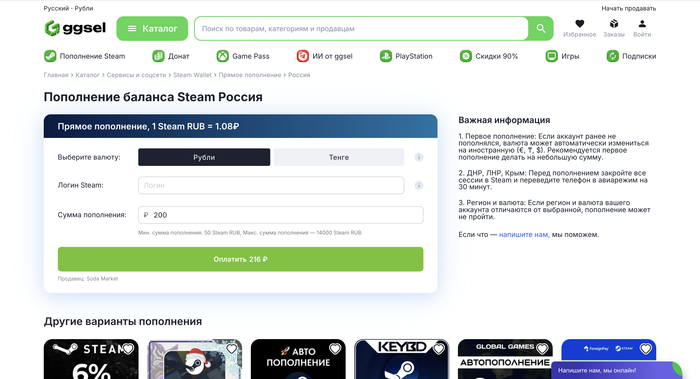The height and width of the screenshot is (379, 700).
Task: Go to Главная breadcrumb
Action: pos(56,75)
